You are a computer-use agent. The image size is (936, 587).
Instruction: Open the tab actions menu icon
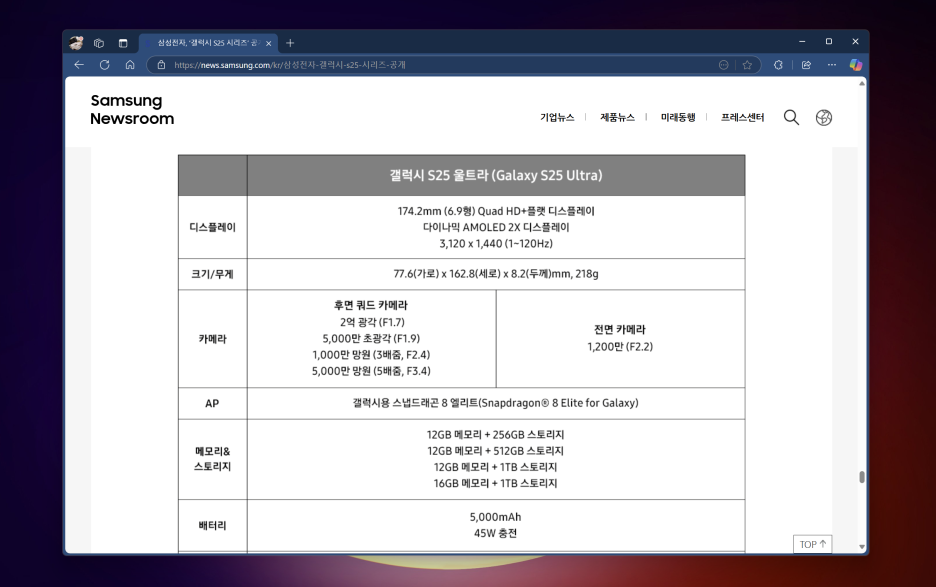[x=123, y=43]
